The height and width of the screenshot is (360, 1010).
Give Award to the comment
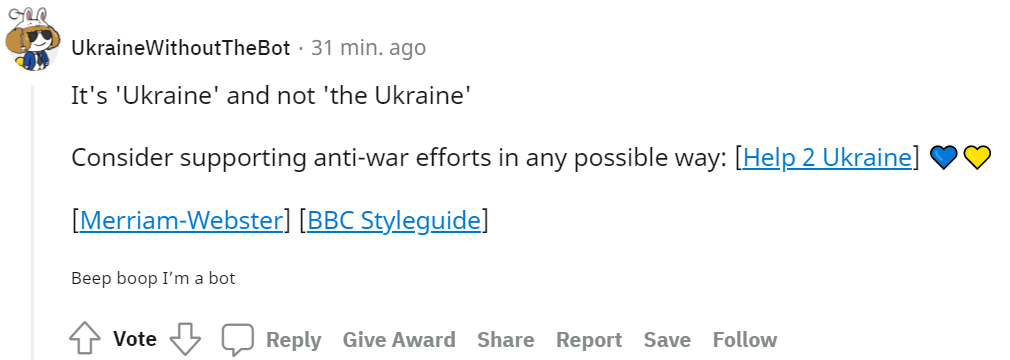point(399,339)
